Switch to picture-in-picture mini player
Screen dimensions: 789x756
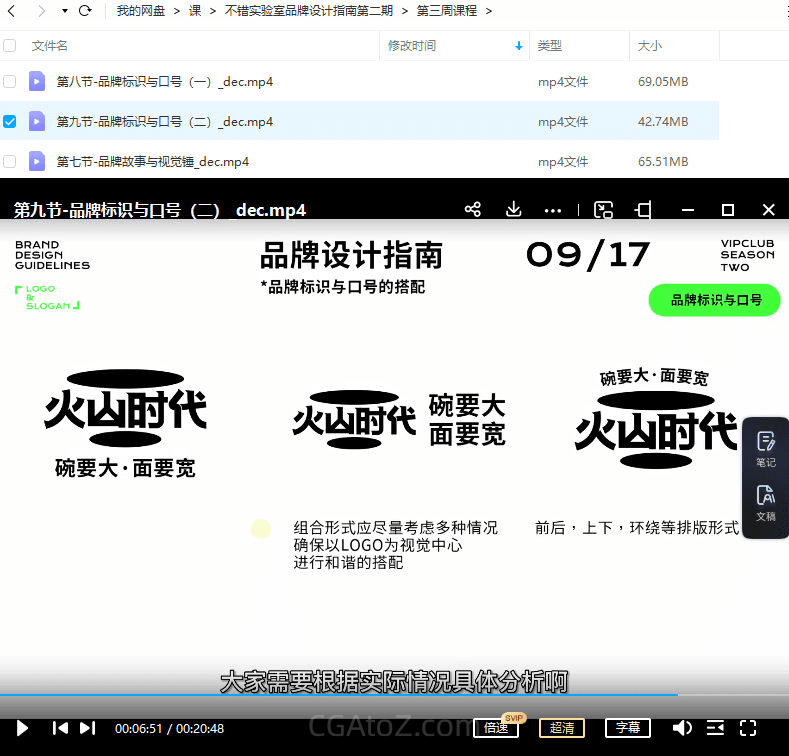pyautogui.click(x=603, y=210)
